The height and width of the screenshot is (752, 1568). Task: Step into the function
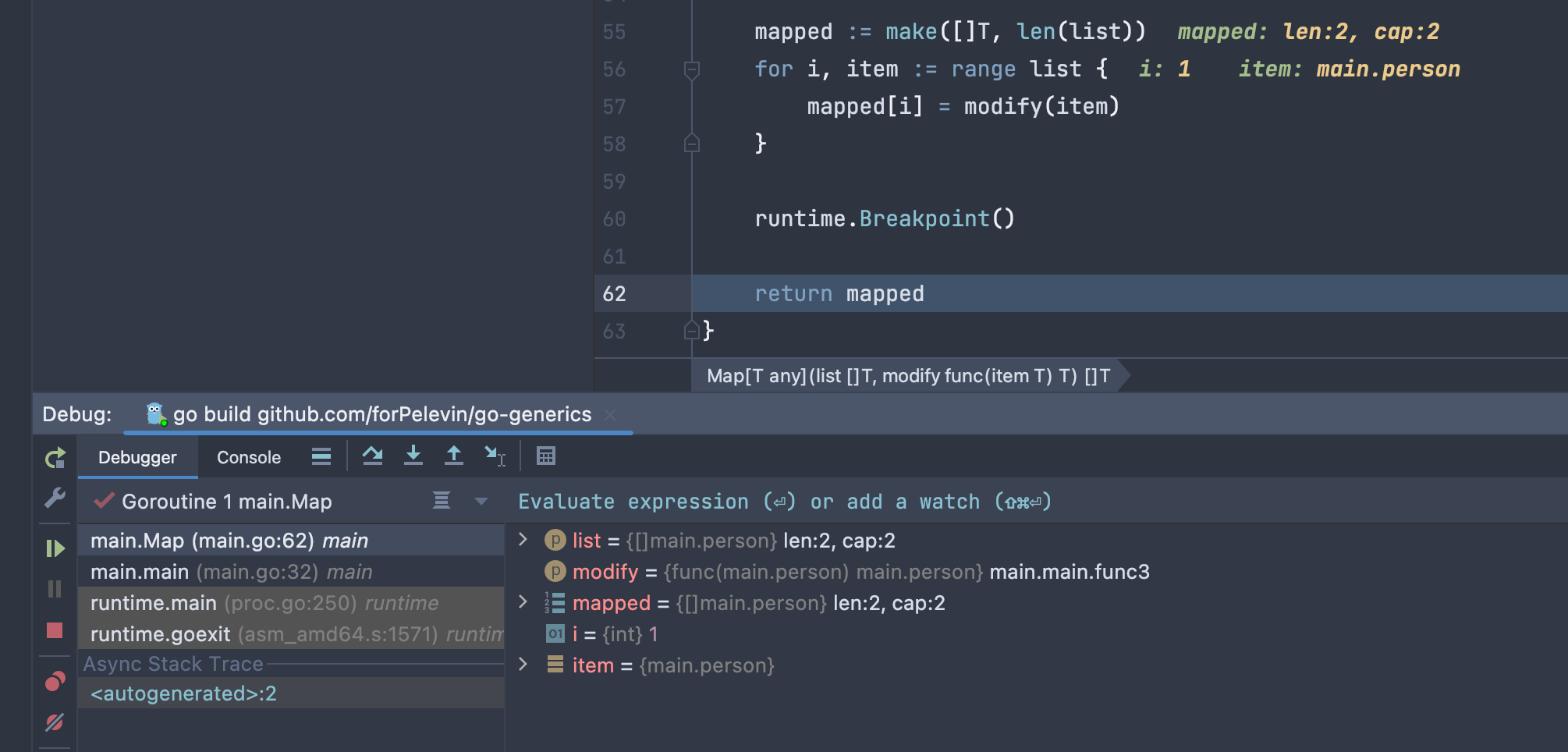pyautogui.click(x=413, y=456)
